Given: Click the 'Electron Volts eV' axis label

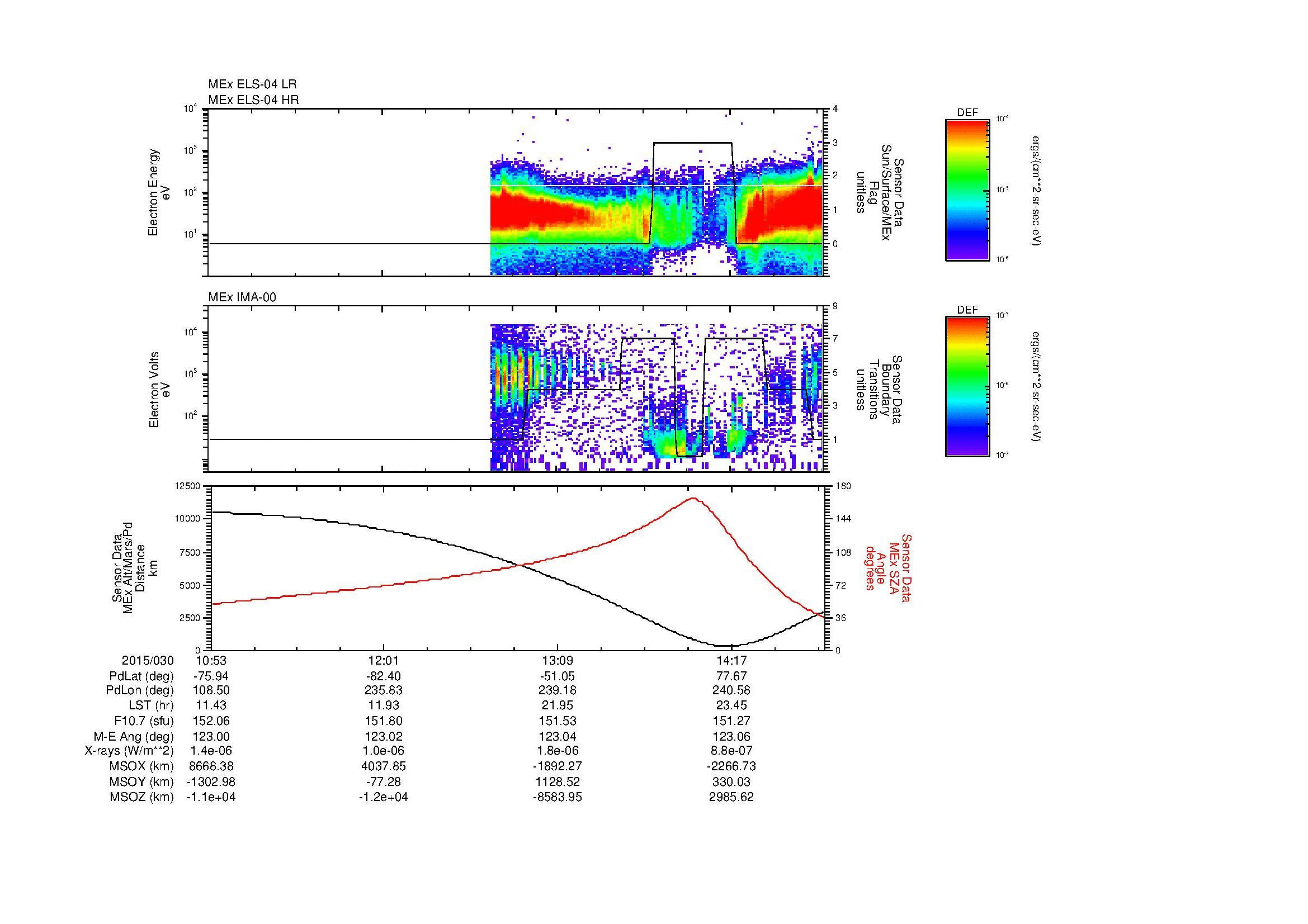Looking at the screenshot, I should tap(159, 390).
